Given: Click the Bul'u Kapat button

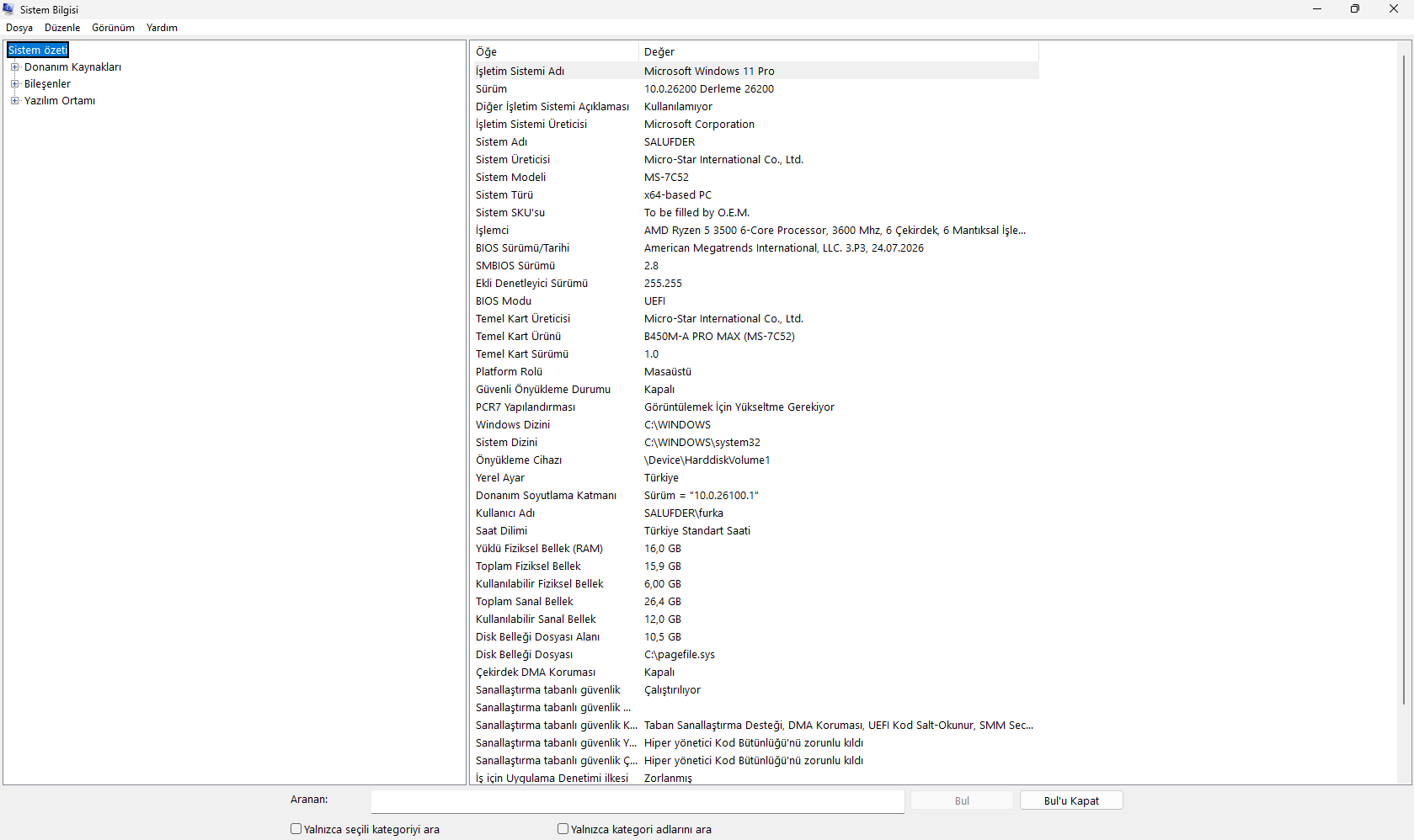Looking at the screenshot, I should [x=1071, y=801].
